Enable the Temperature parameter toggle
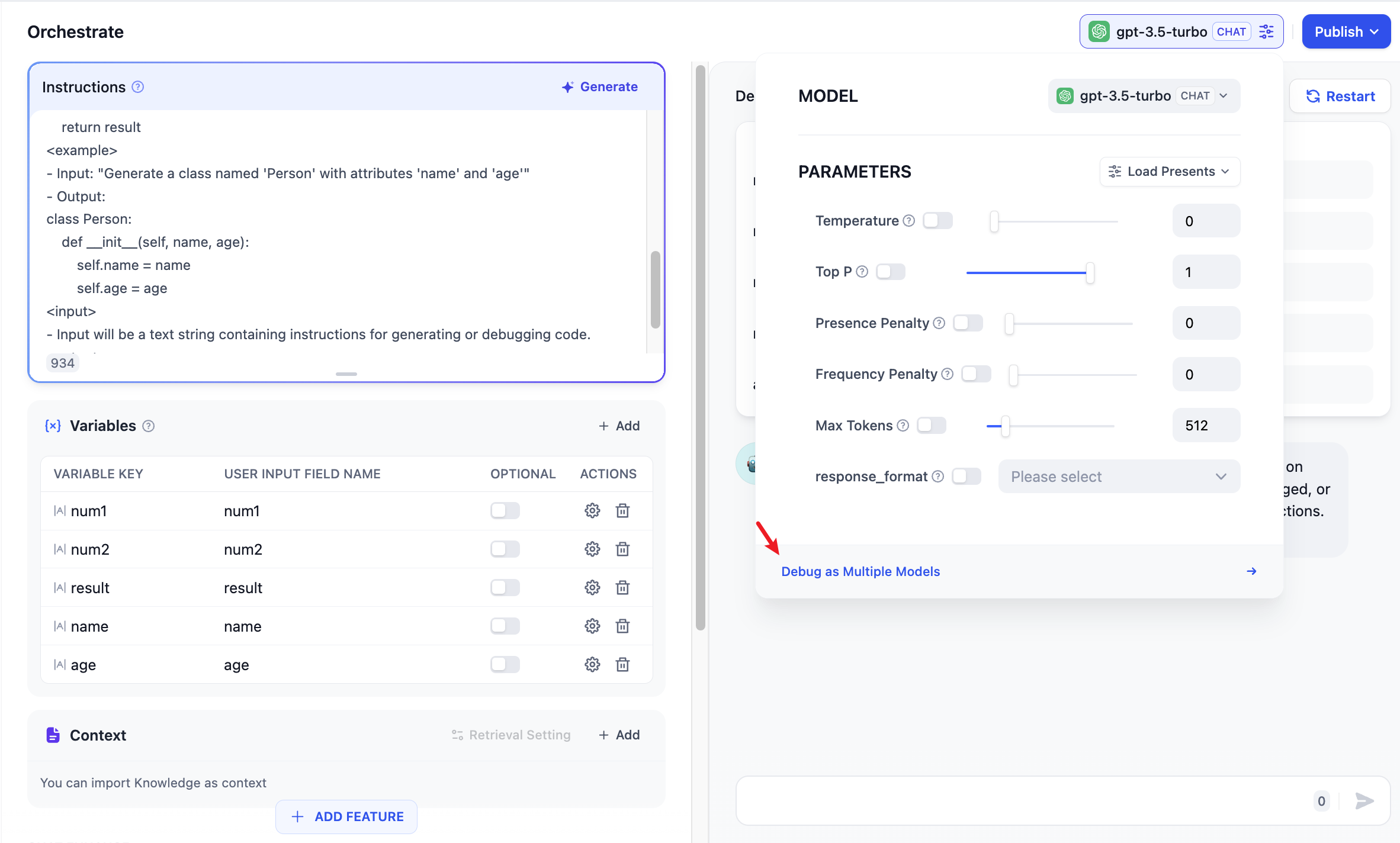This screenshot has height=843, width=1400. click(x=938, y=221)
